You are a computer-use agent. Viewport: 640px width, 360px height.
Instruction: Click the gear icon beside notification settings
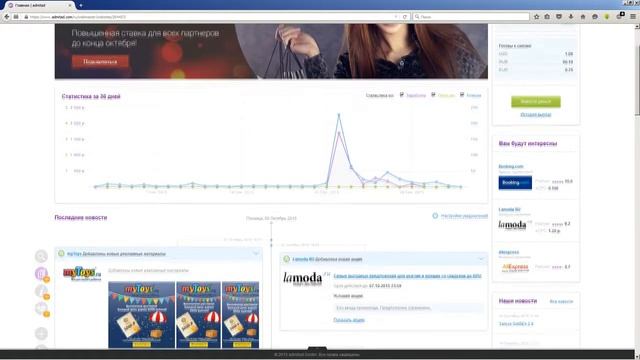tap(435, 216)
